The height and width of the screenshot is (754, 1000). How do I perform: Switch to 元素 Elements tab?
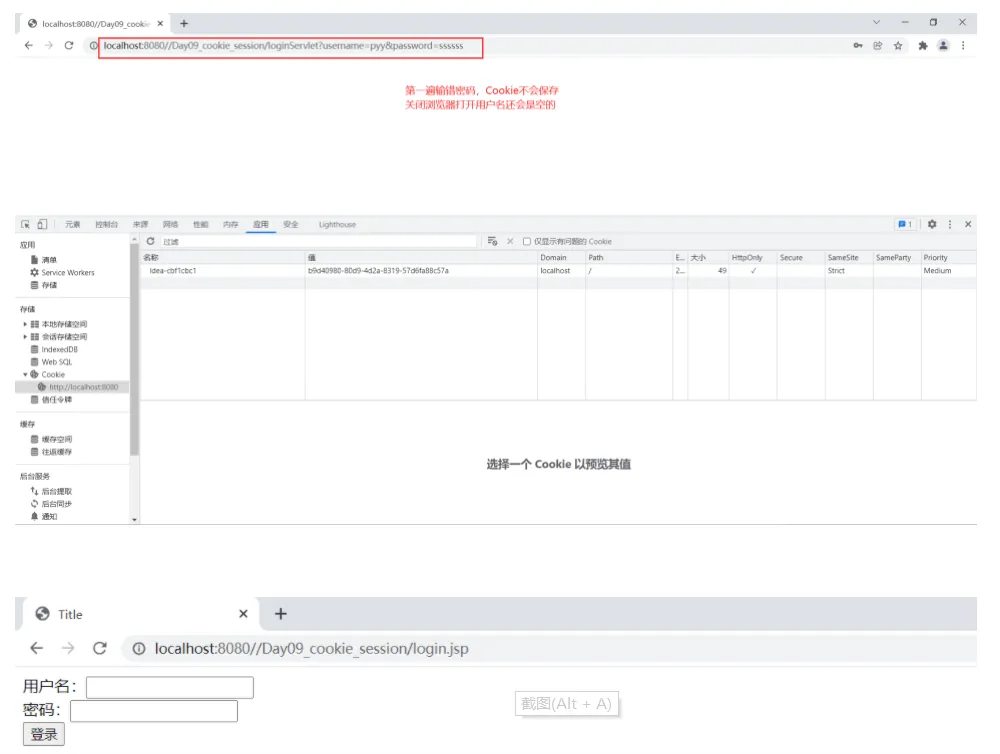coord(73,225)
